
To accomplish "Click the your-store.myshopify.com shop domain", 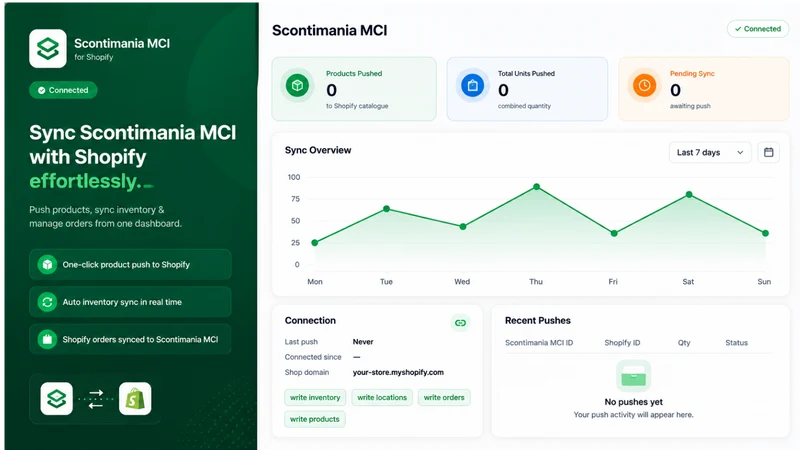I will pos(398,372).
